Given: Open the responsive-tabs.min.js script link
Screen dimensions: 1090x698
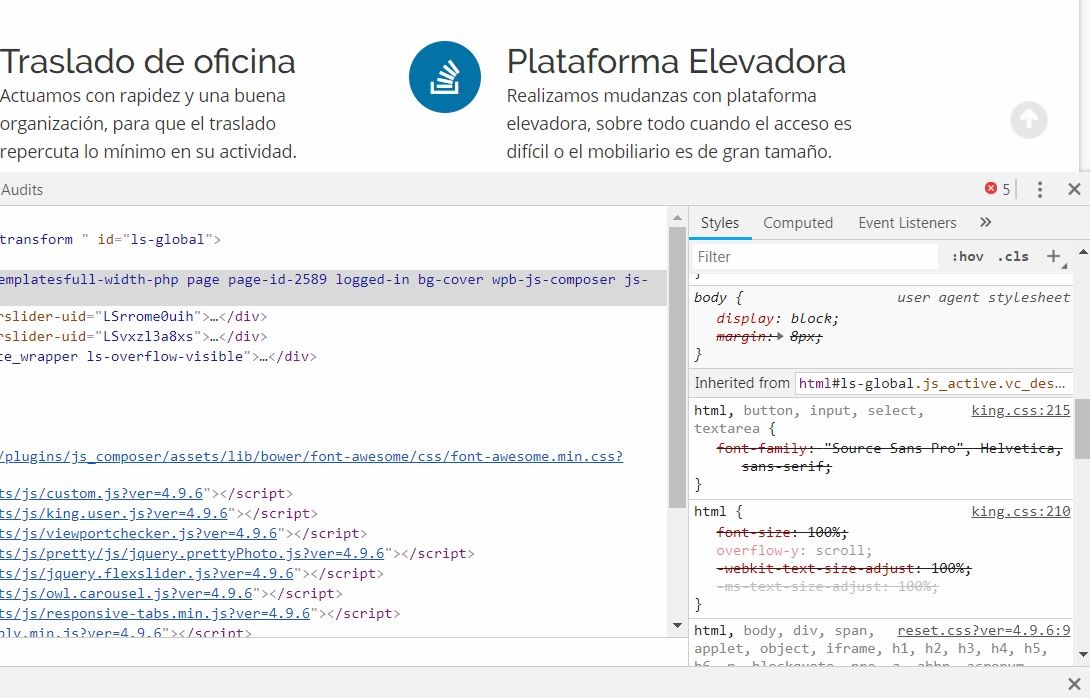Looking at the screenshot, I should click(x=155, y=614).
